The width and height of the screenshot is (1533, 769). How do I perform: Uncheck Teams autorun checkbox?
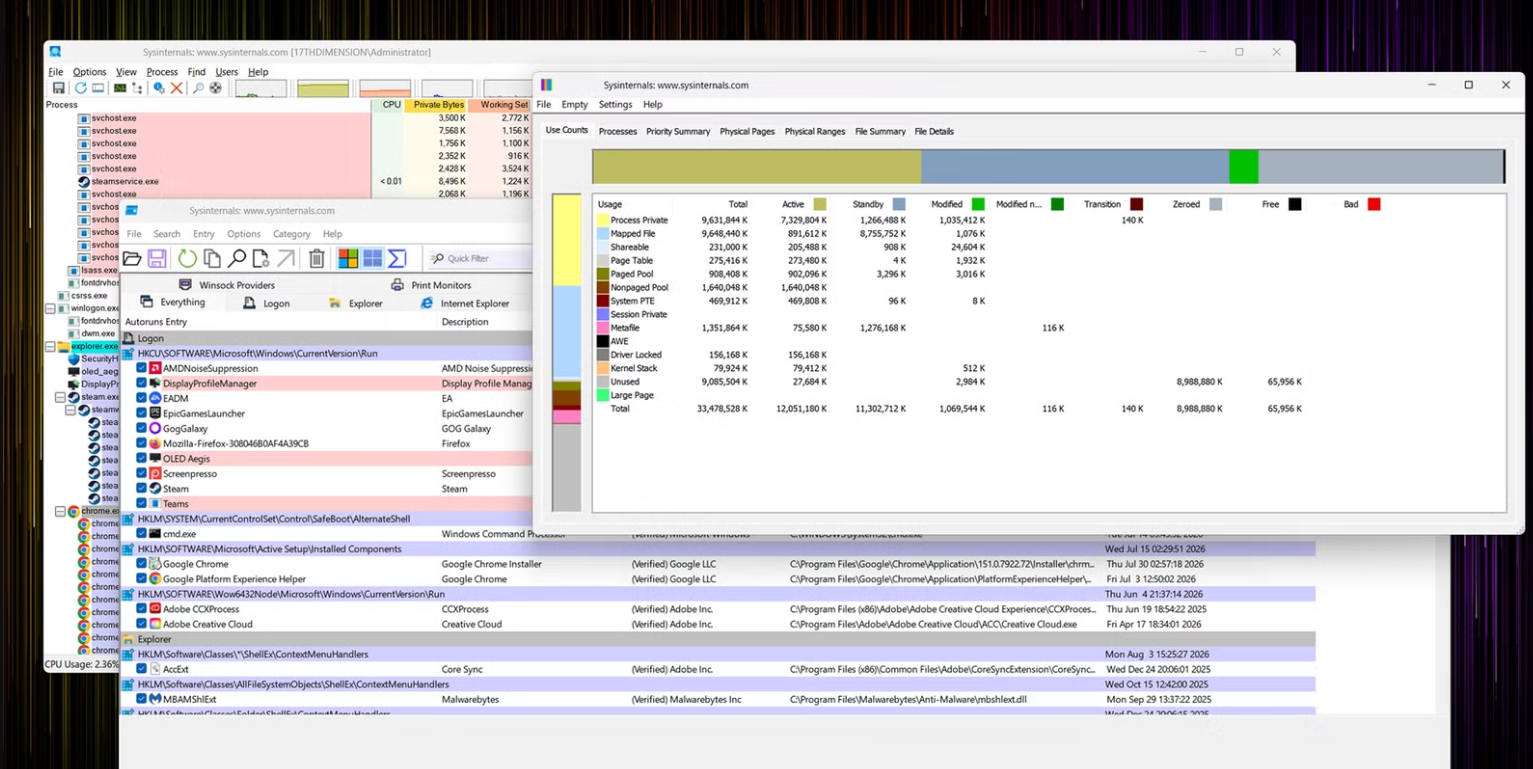141,503
